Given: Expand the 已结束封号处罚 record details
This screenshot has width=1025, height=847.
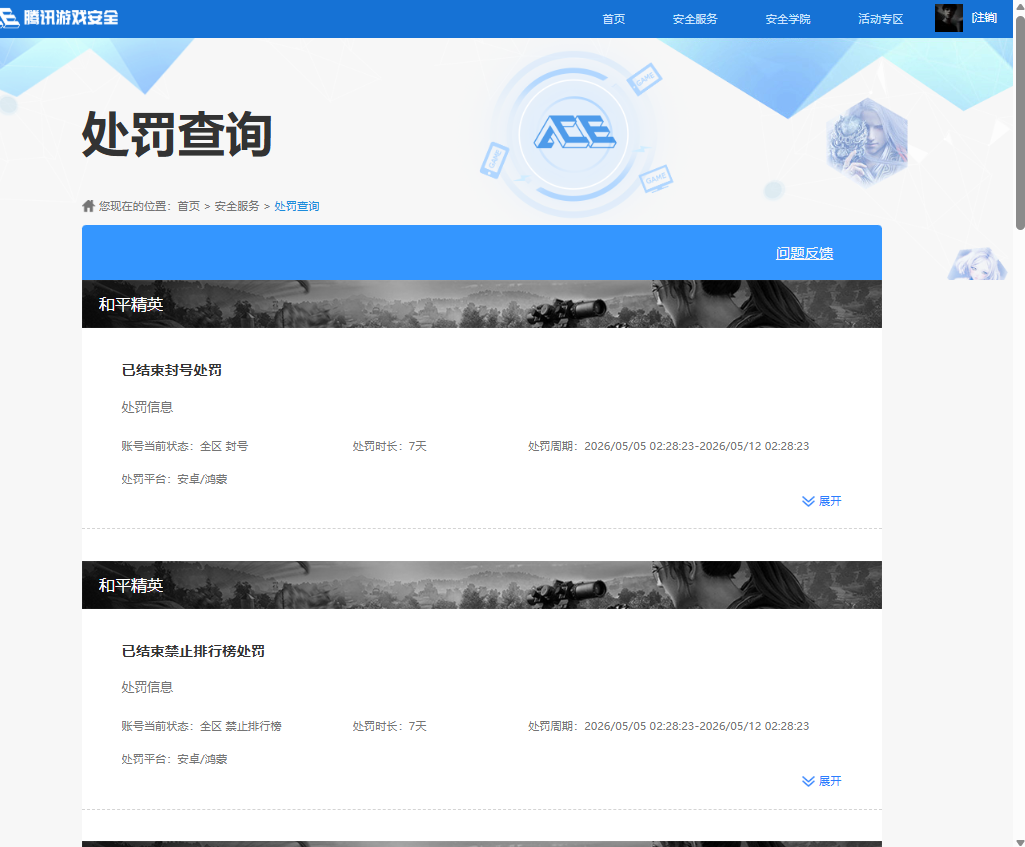Looking at the screenshot, I should click(822, 501).
